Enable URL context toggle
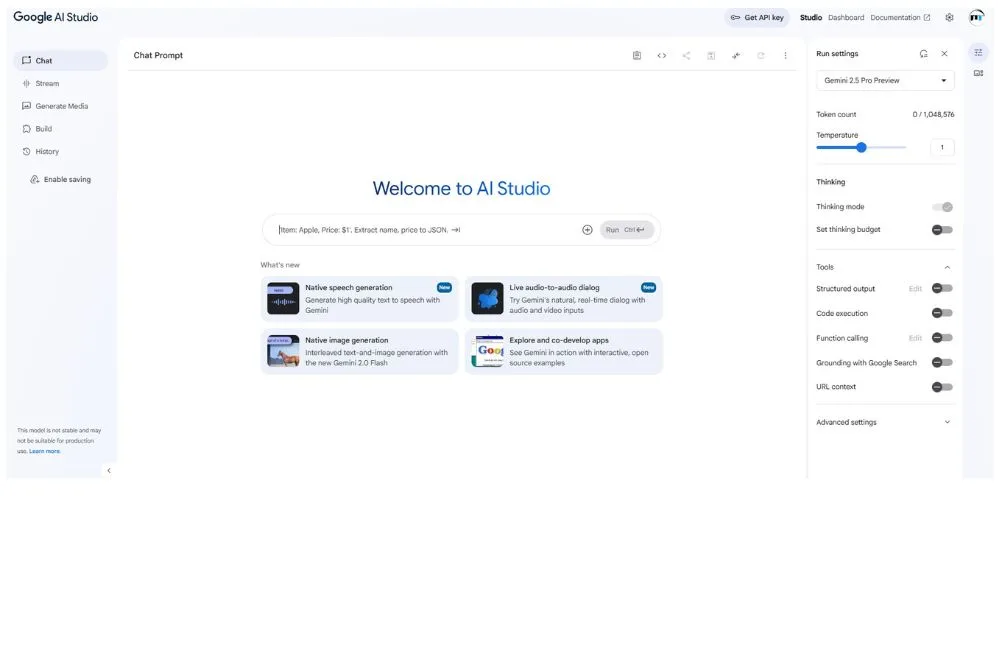 942,387
